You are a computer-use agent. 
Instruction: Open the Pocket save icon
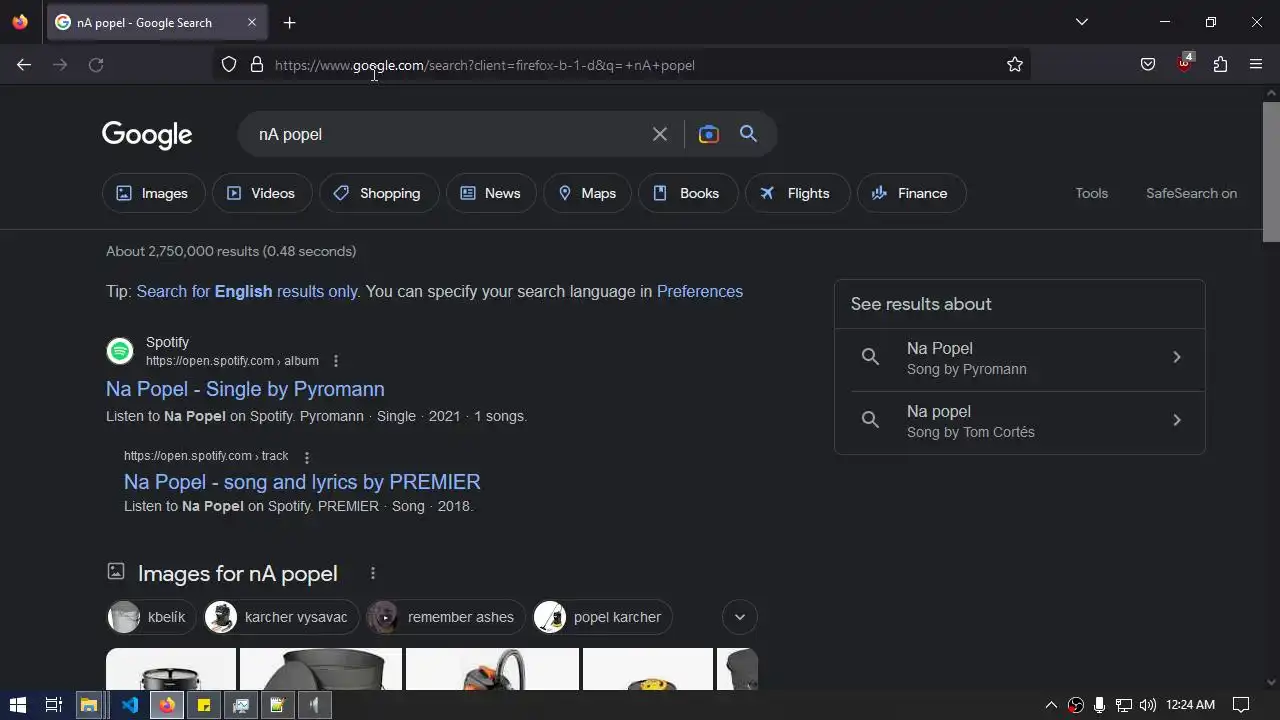[1148, 65]
